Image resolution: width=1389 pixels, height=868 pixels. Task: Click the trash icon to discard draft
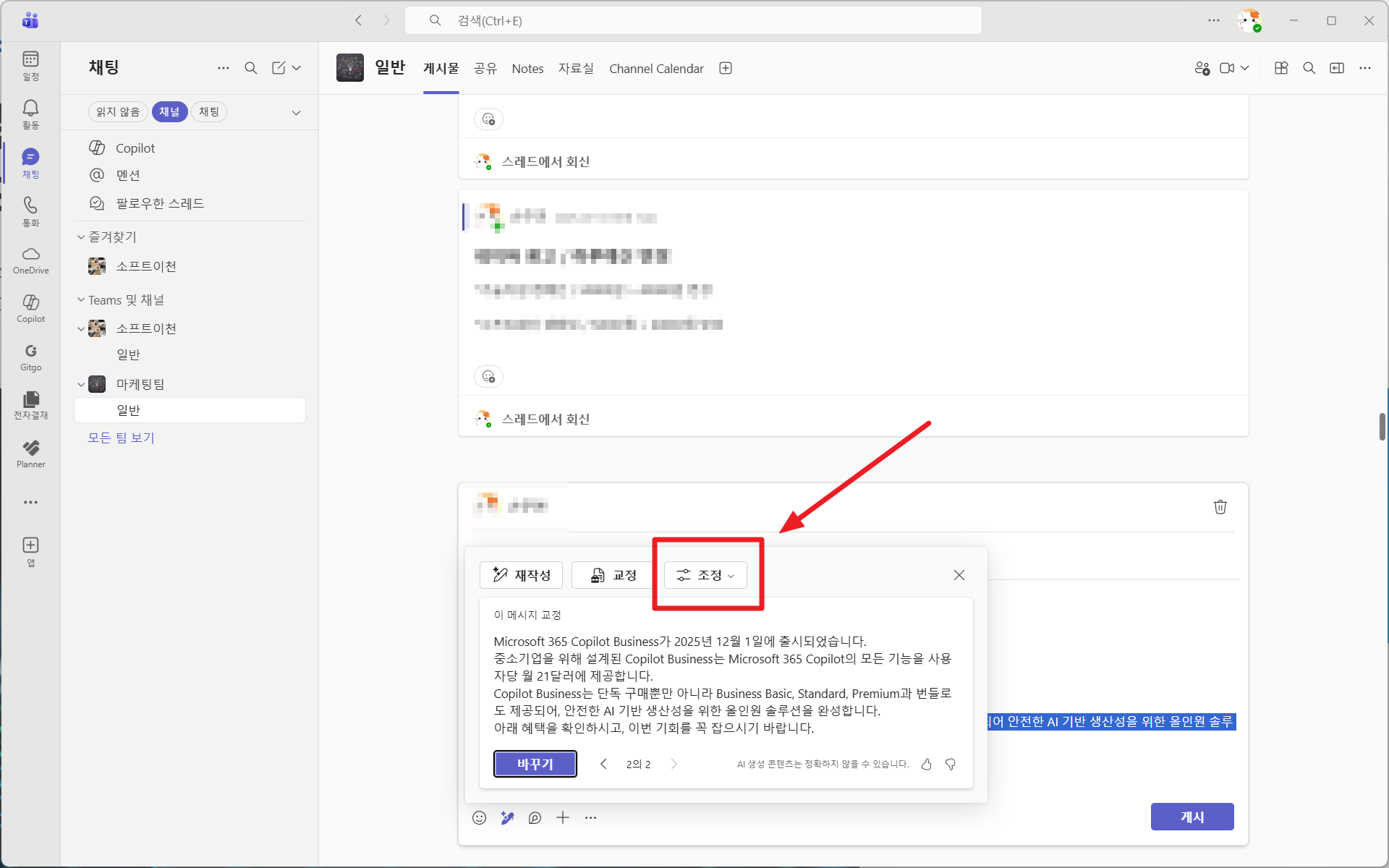coord(1220,507)
